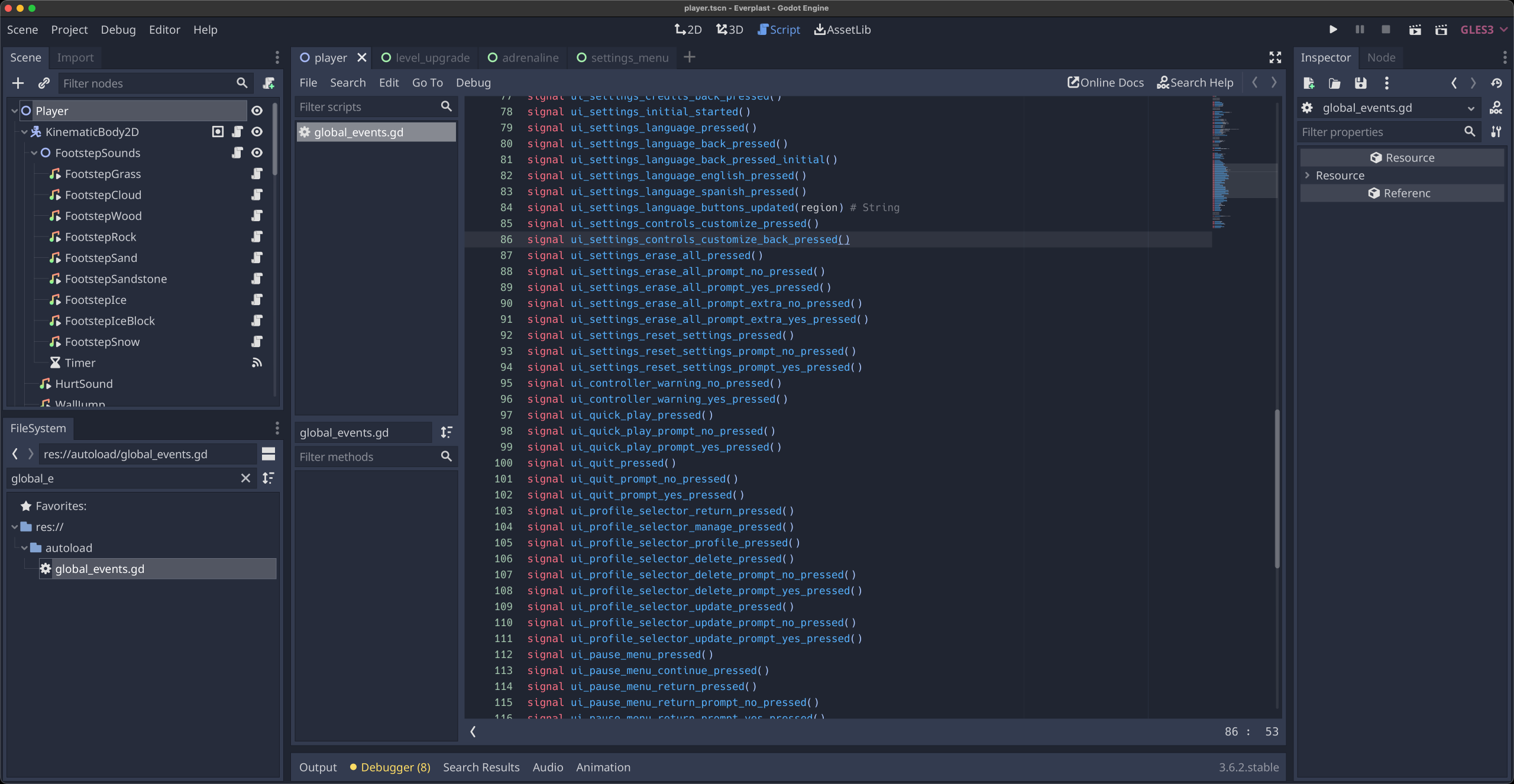The image size is (1514, 784).
Task: Open the AssetLib workspace
Action: (x=842, y=30)
